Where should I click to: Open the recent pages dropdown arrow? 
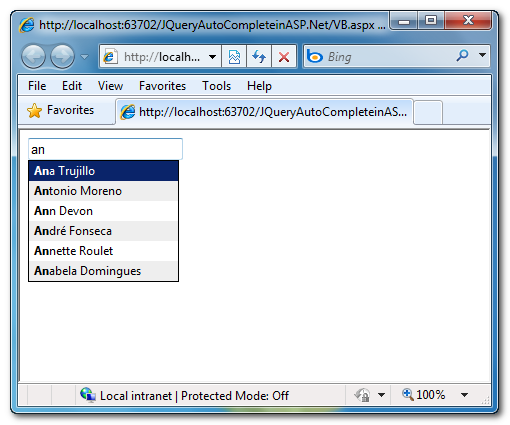(85, 57)
